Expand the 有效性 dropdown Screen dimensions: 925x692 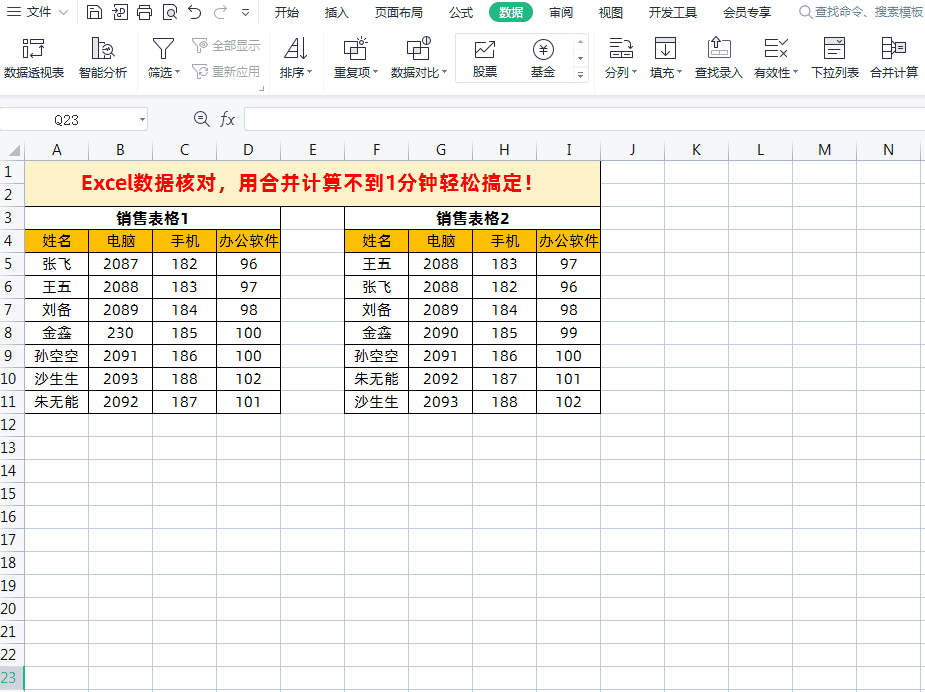pos(795,72)
